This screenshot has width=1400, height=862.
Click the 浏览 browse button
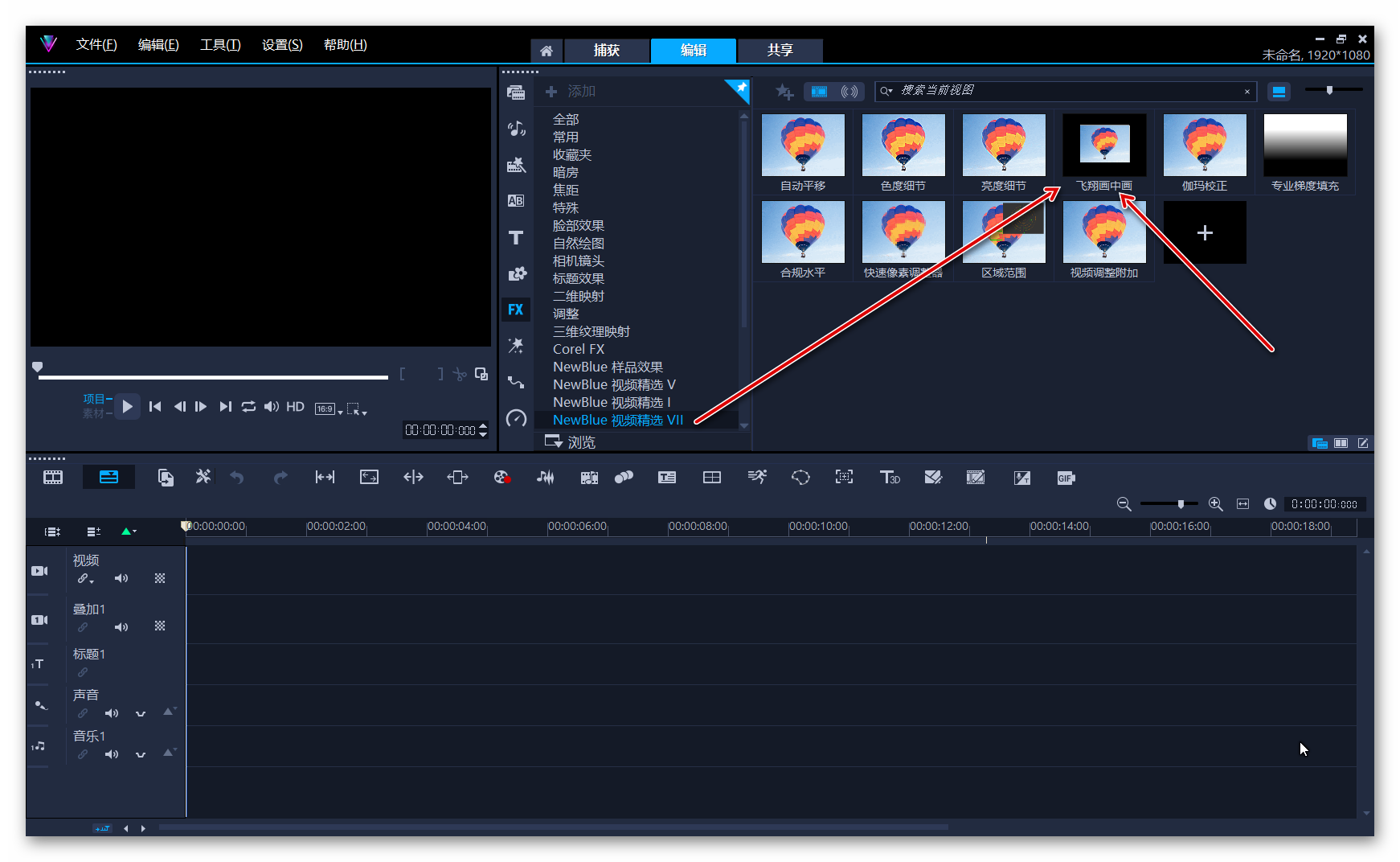point(570,442)
